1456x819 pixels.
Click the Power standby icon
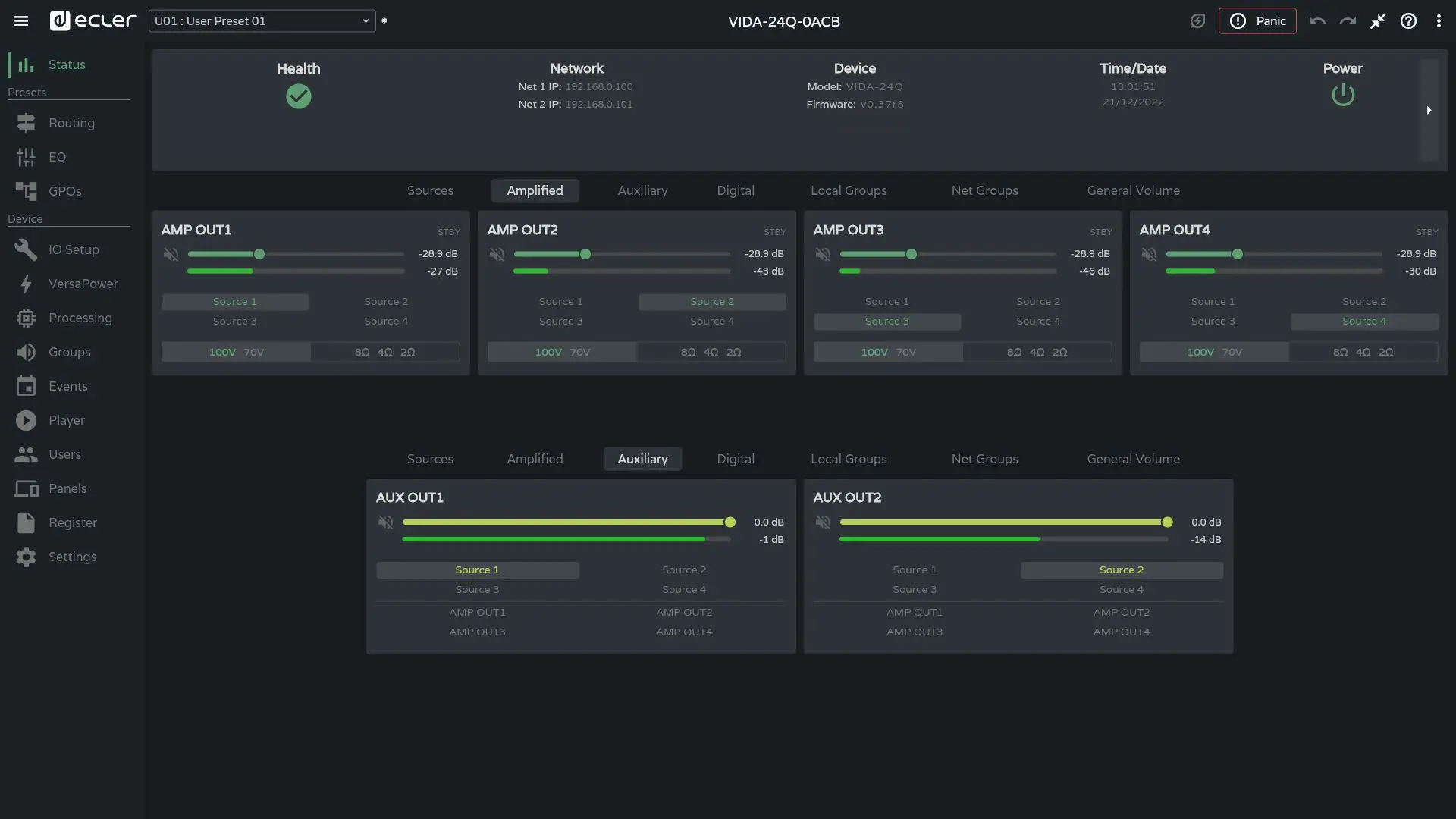tap(1342, 95)
